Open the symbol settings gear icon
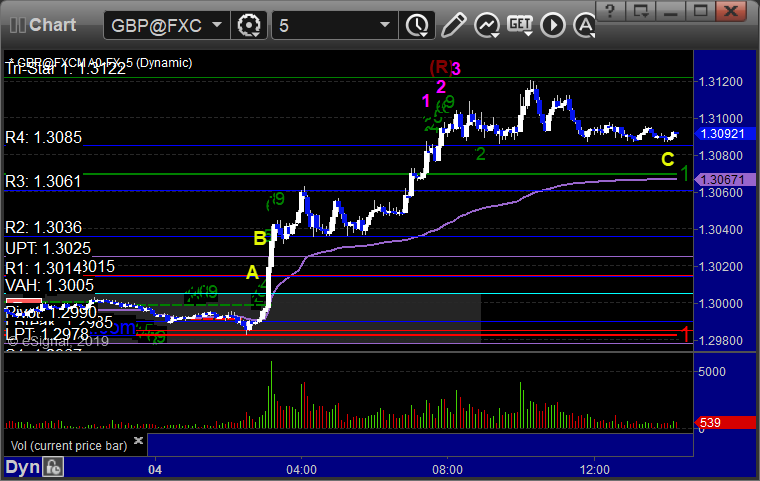Image resolution: width=760 pixels, height=481 pixels. (249, 25)
